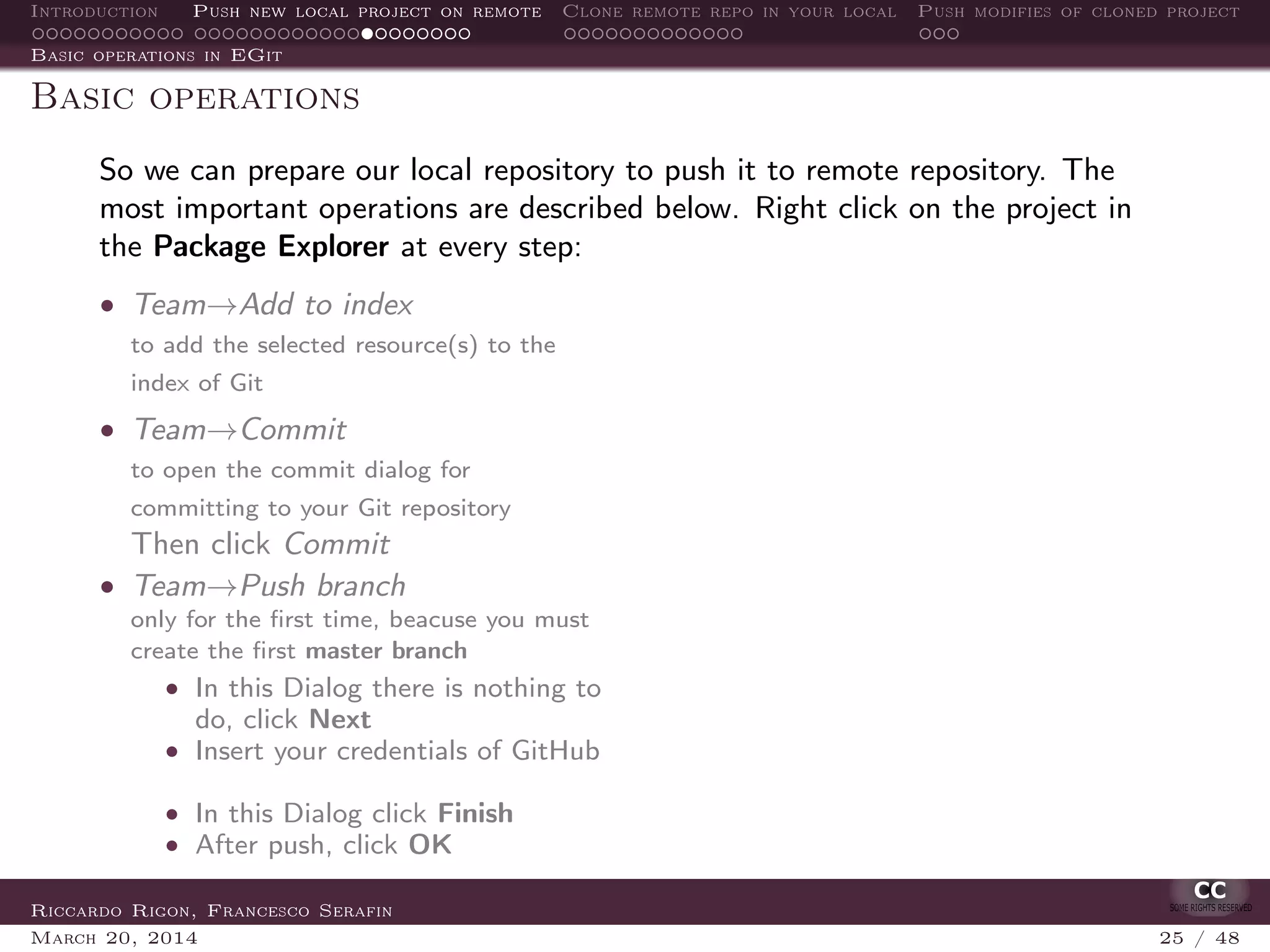Image resolution: width=1270 pixels, height=952 pixels.
Task: Click the bold OK word after push
Action: click(430, 845)
